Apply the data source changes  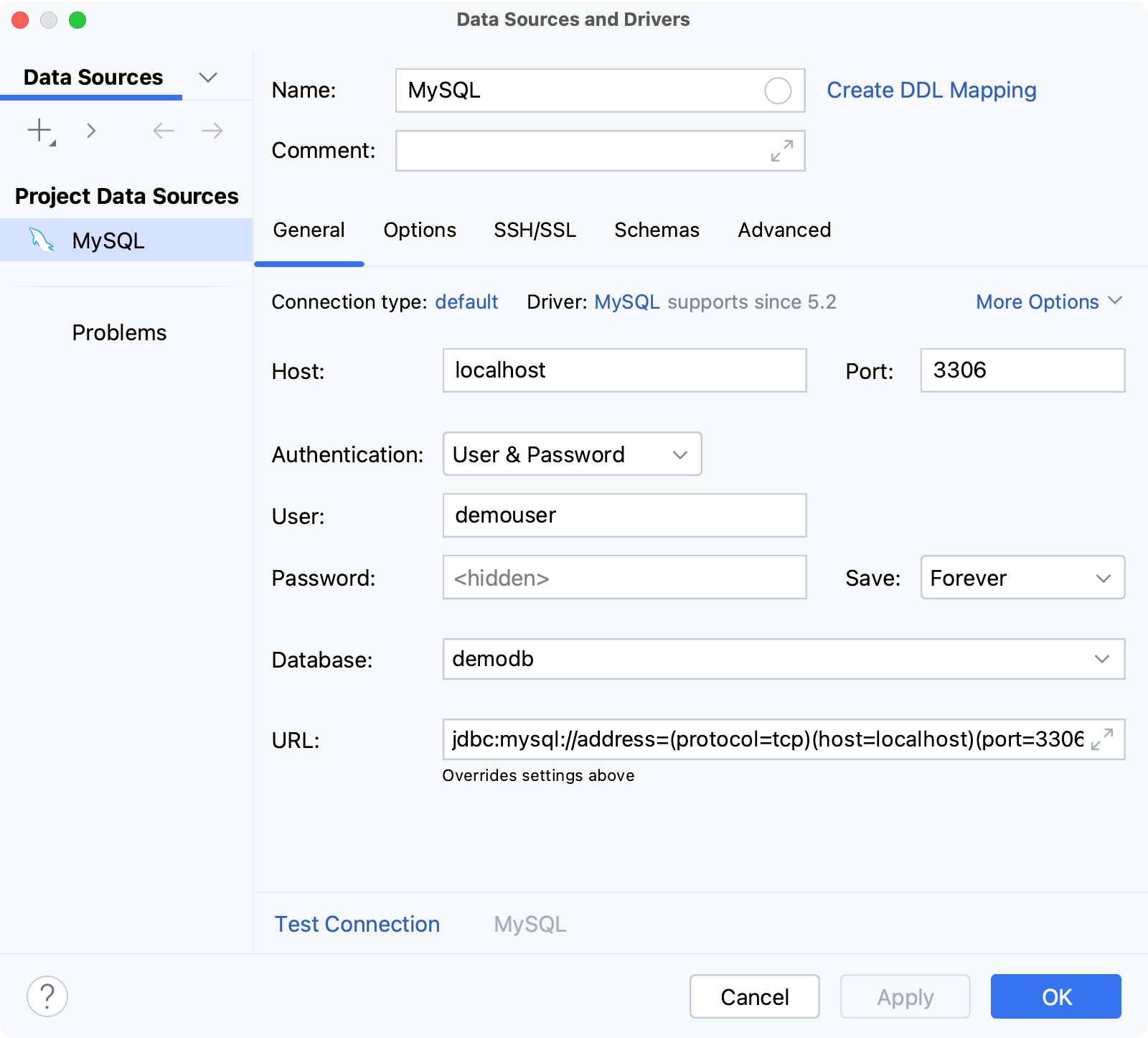pos(905,996)
